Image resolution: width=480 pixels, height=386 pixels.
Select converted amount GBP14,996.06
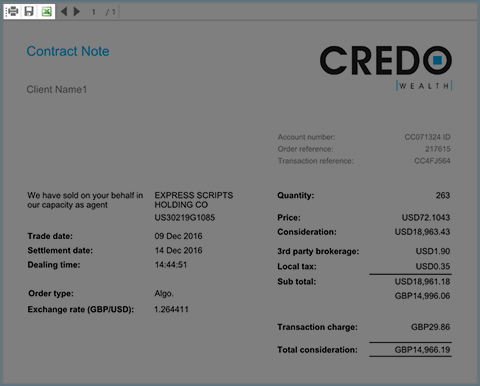(x=422, y=296)
